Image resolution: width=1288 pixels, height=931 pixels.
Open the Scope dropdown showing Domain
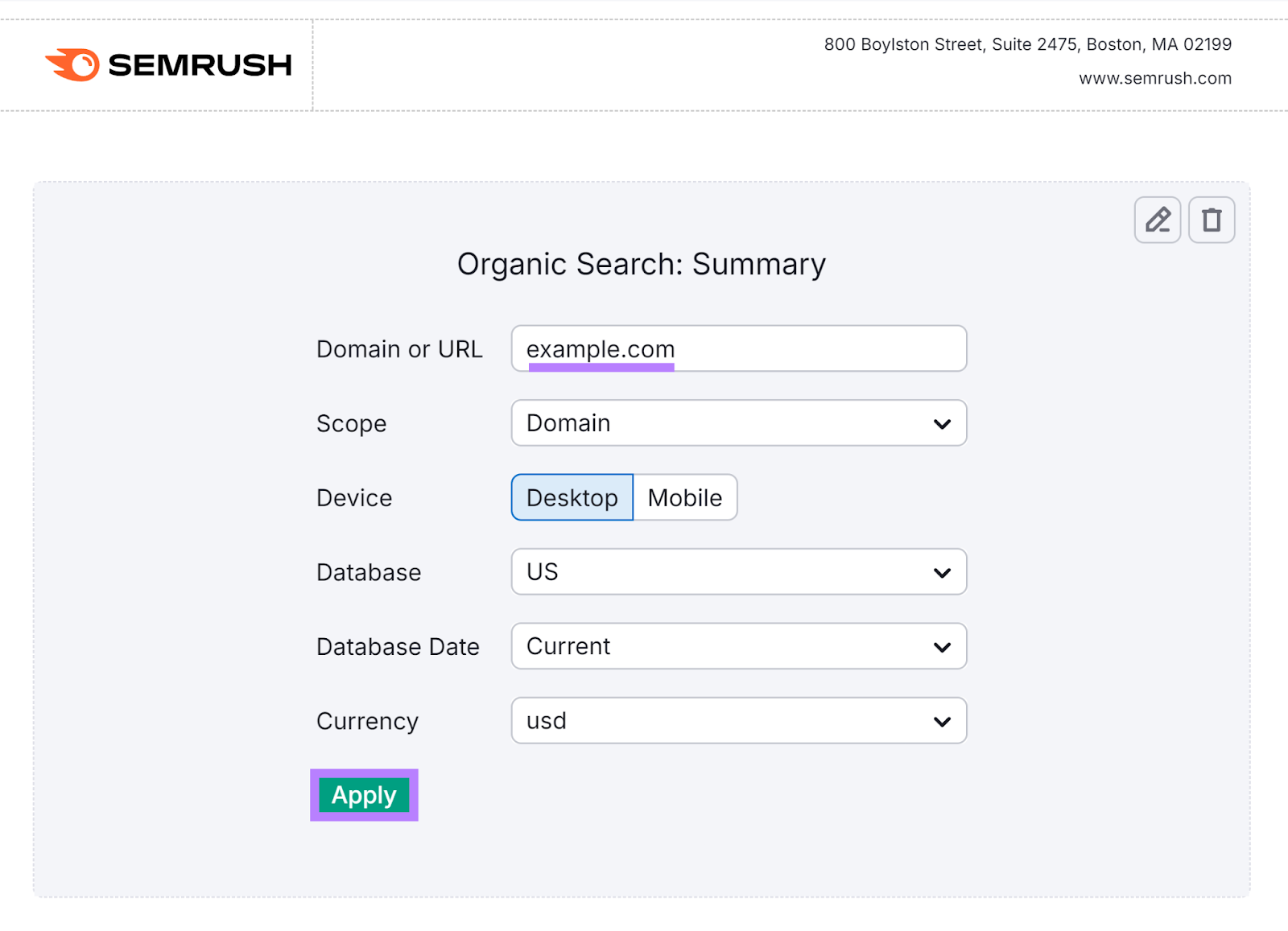pyautogui.click(x=737, y=422)
